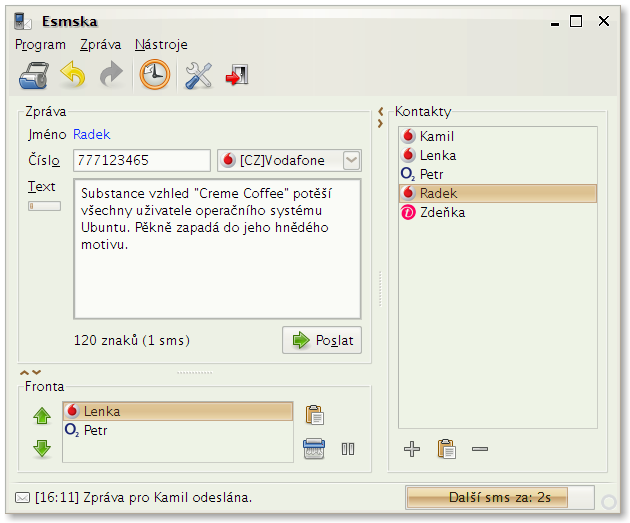
Task: Open the Nástroje menu
Action: (161, 45)
